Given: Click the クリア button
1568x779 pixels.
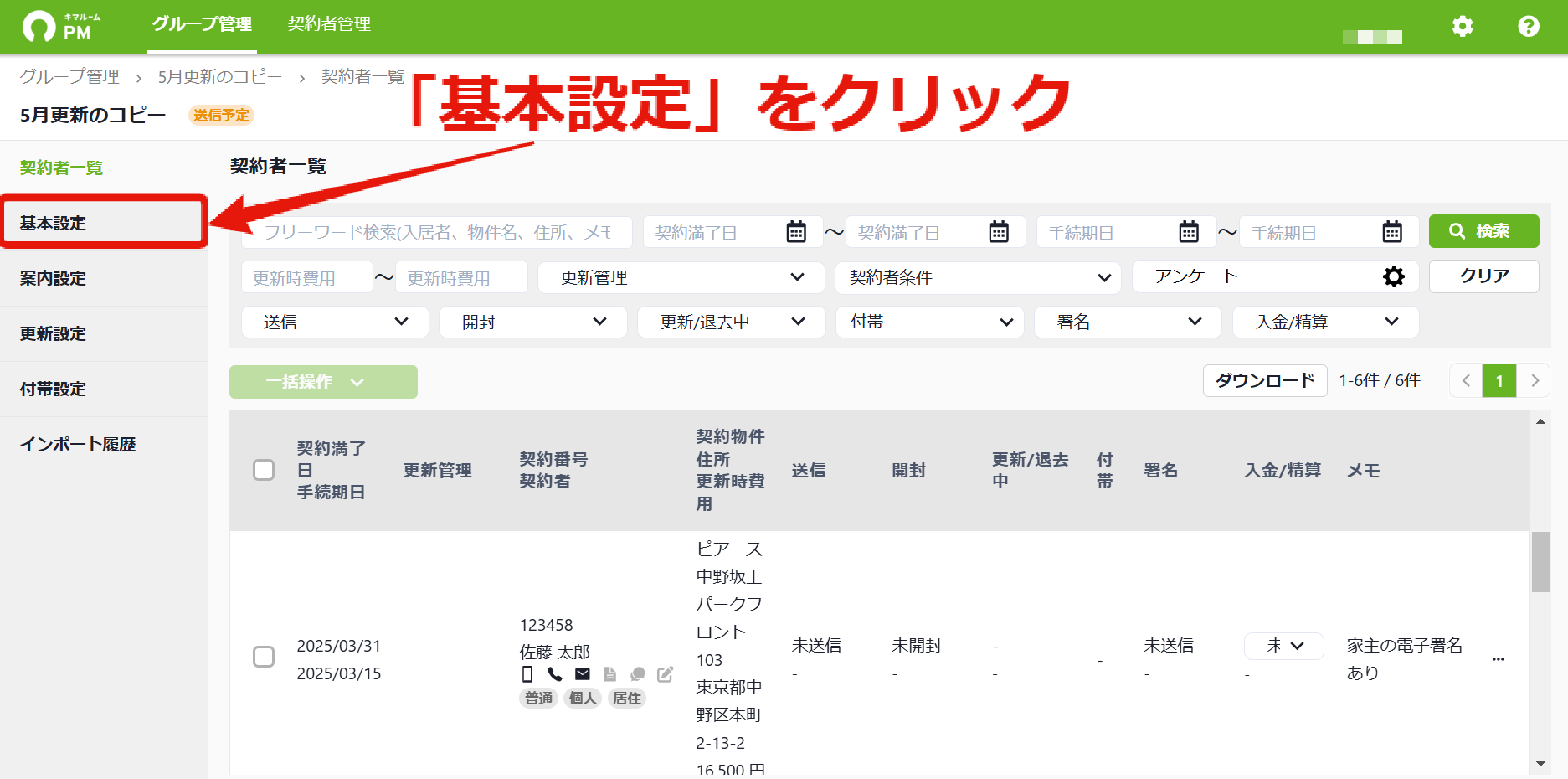Looking at the screenshot, I should (1483, 276).
